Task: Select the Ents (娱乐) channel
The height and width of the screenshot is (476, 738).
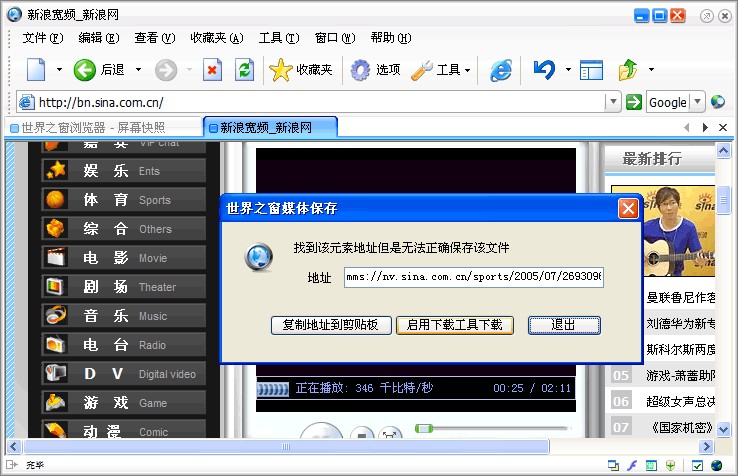Action: (124, 171)
